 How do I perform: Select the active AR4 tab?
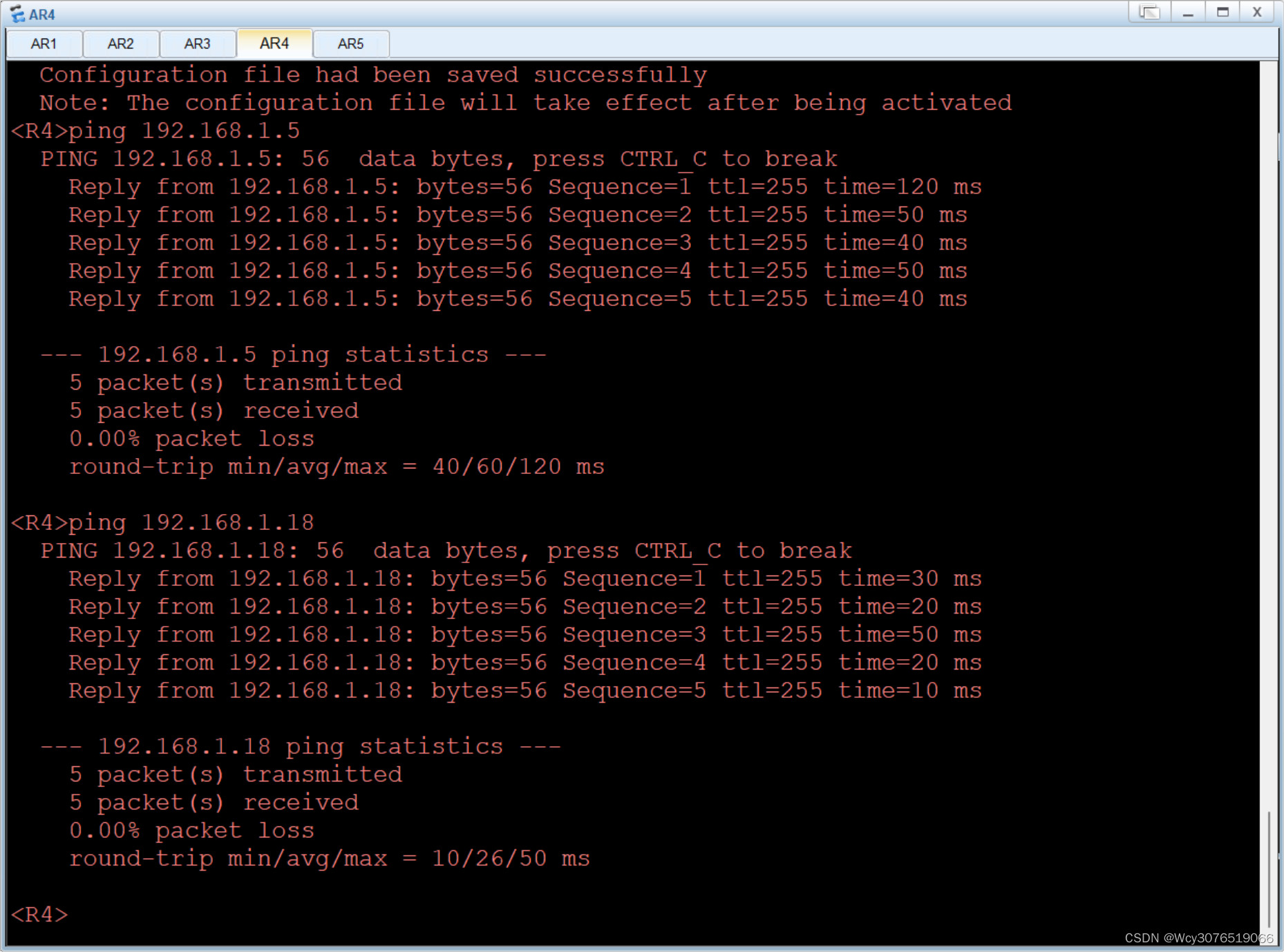point(274,43)
